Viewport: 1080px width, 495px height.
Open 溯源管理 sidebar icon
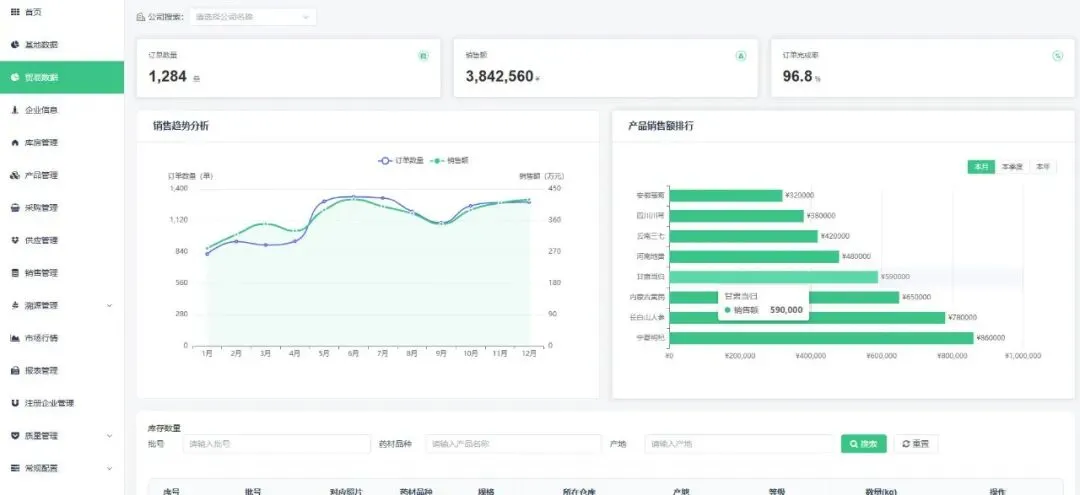pos(15,306)
